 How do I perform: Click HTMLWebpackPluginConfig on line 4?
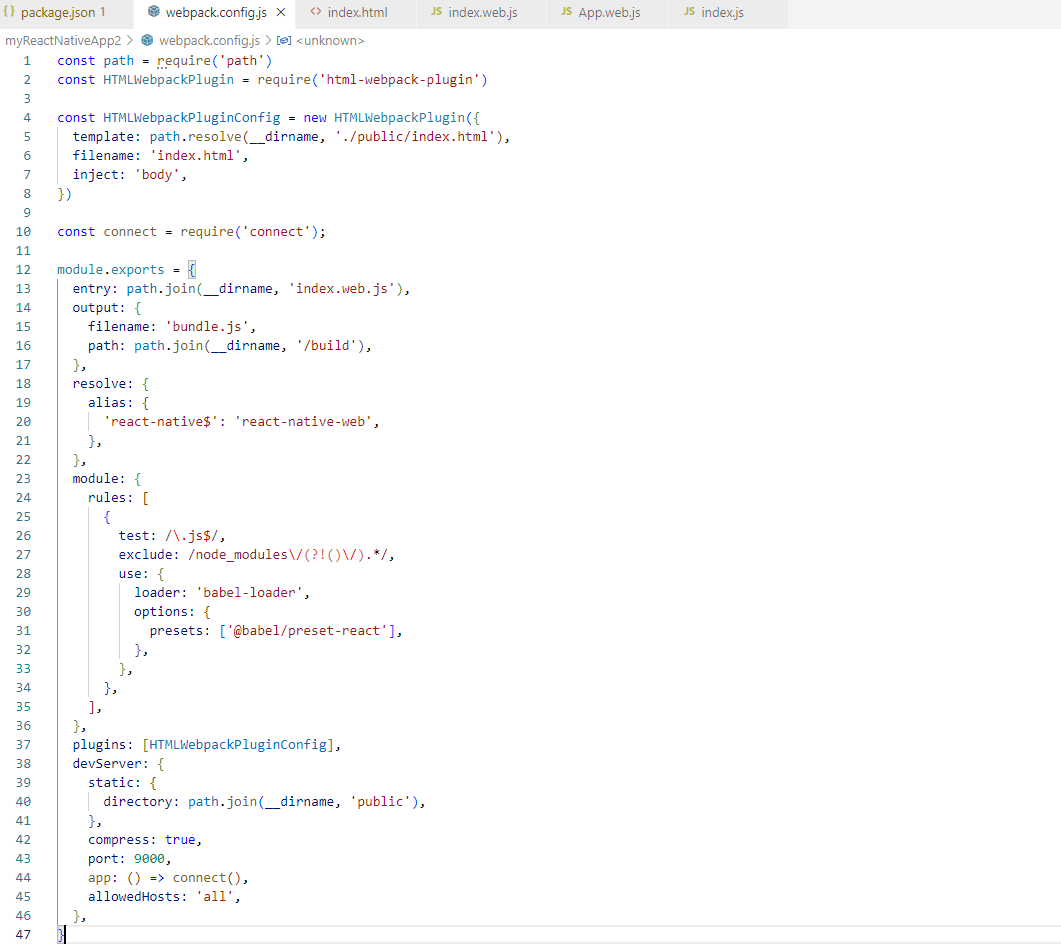[191, 118]
